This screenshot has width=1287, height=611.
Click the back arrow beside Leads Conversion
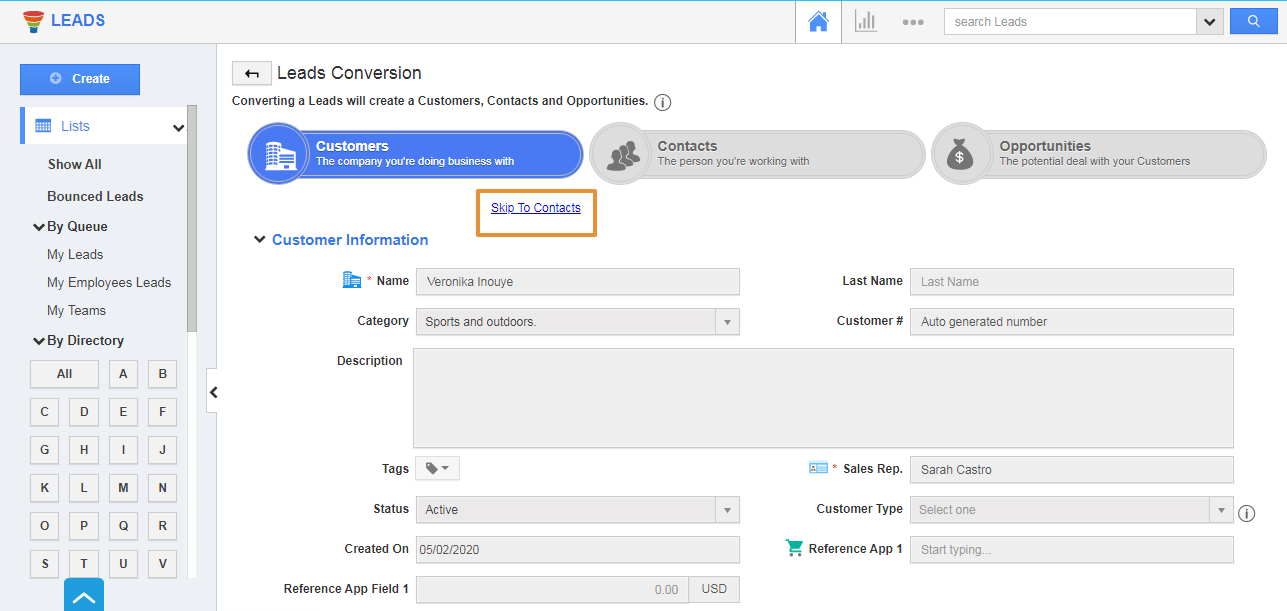click(x=252, y=73)
